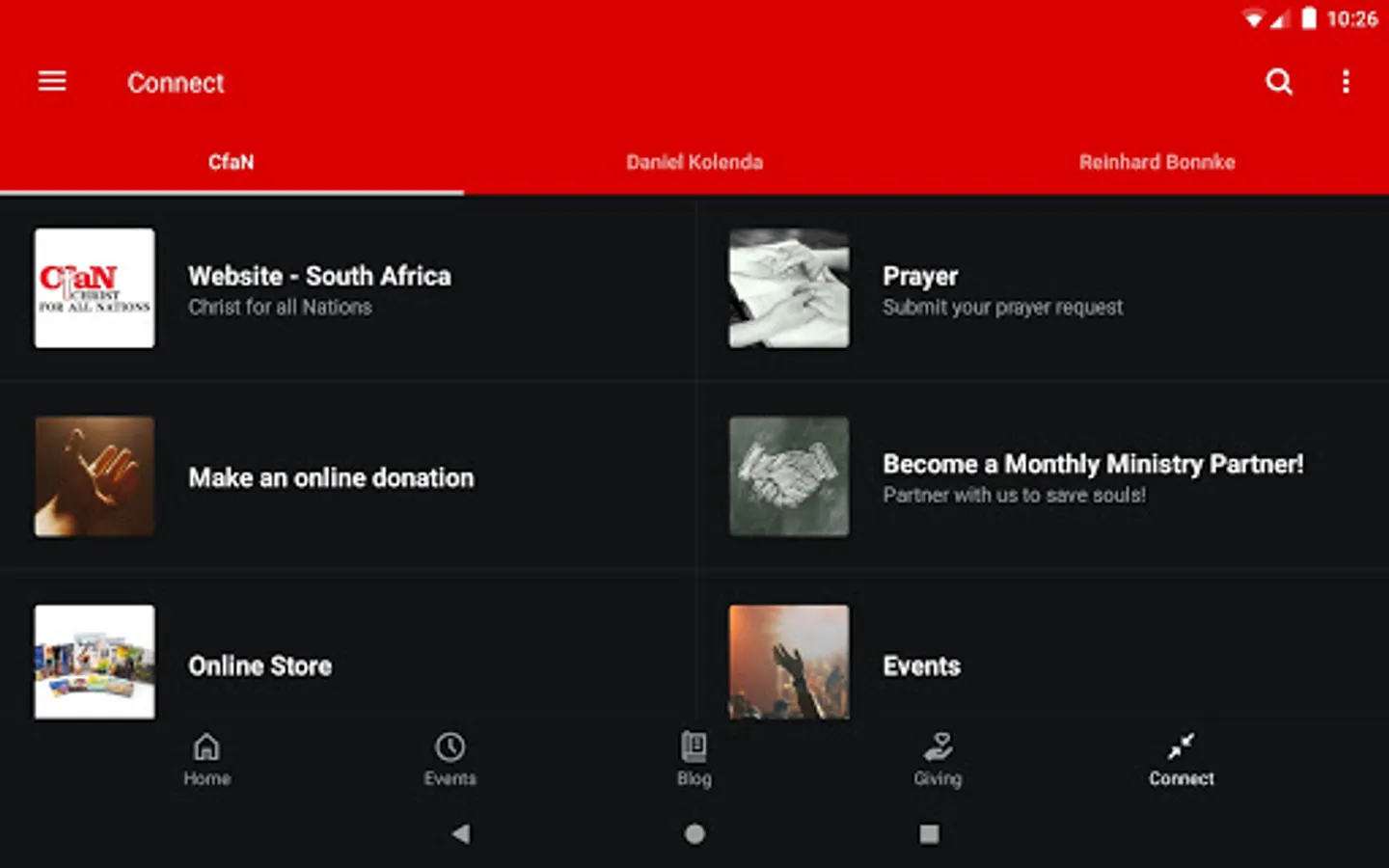1389x868 pixels.
Task: Open Become a Monthly Ministry Partner
Action: (x=1042, y=476)
